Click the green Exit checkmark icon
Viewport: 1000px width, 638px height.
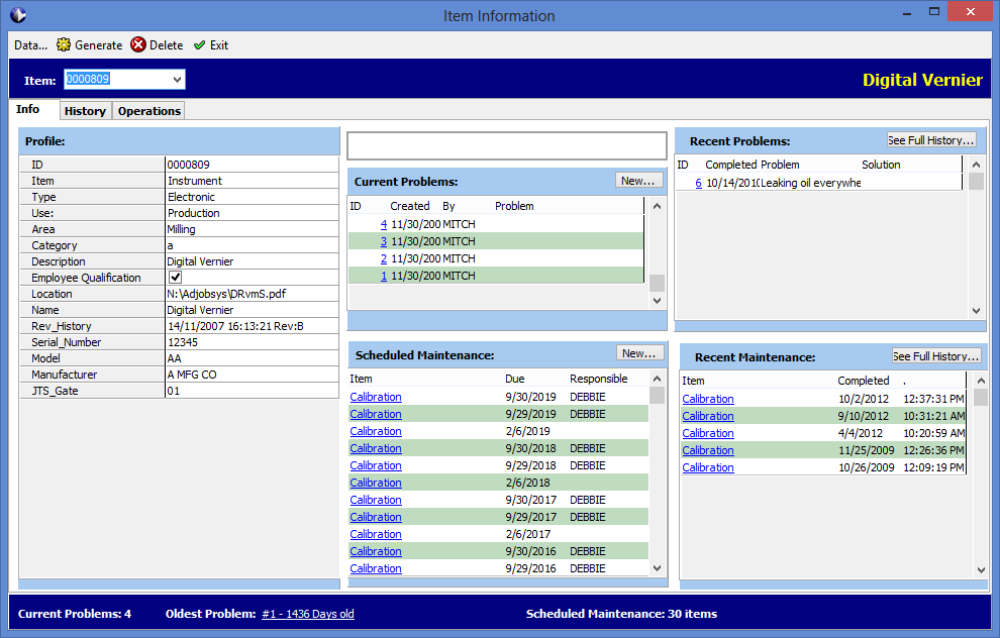200,45
